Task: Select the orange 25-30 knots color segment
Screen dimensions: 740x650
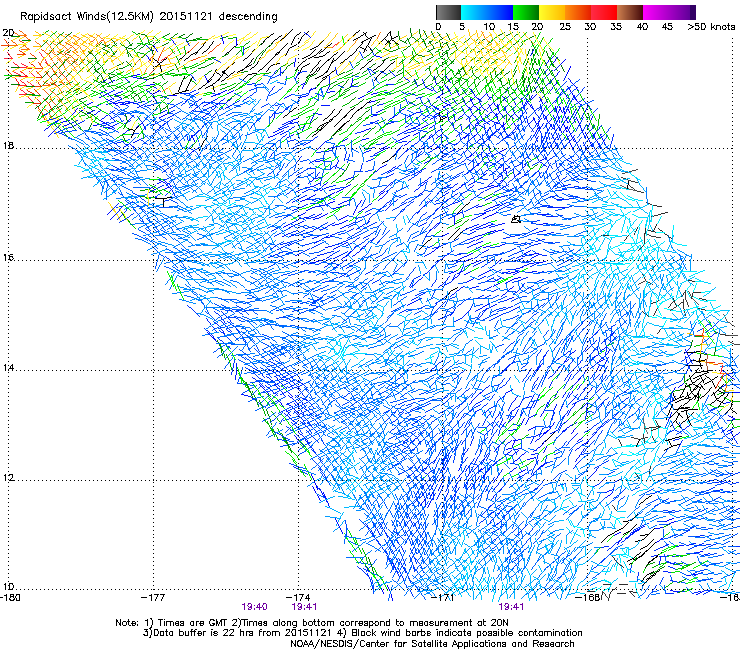Action: click(x=578, y=12)
